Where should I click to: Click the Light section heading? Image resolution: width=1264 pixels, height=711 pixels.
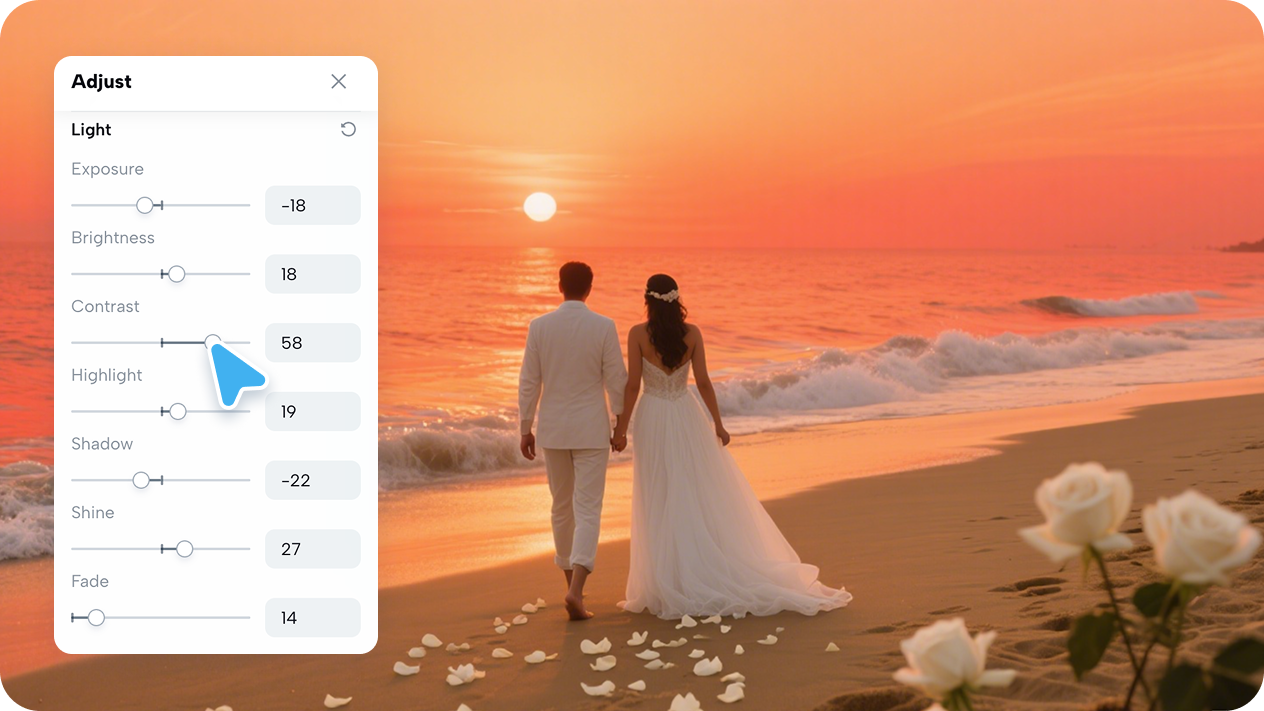tap(91, 130)
